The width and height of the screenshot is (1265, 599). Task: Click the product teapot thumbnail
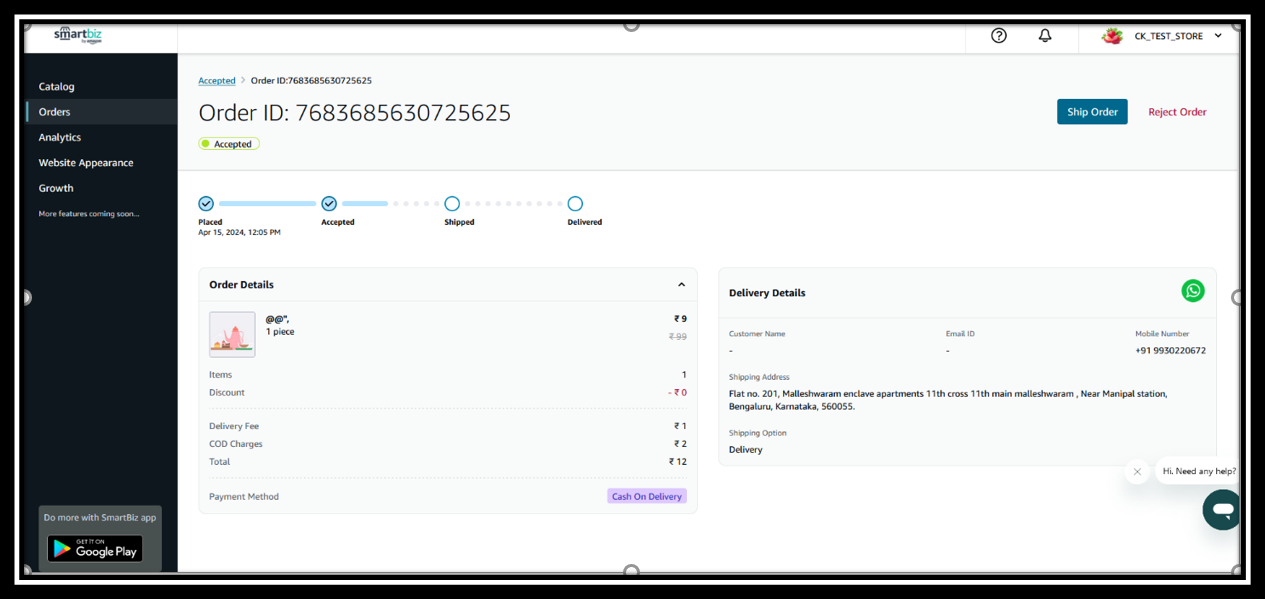pyautogui.click(x=232, y=334)
